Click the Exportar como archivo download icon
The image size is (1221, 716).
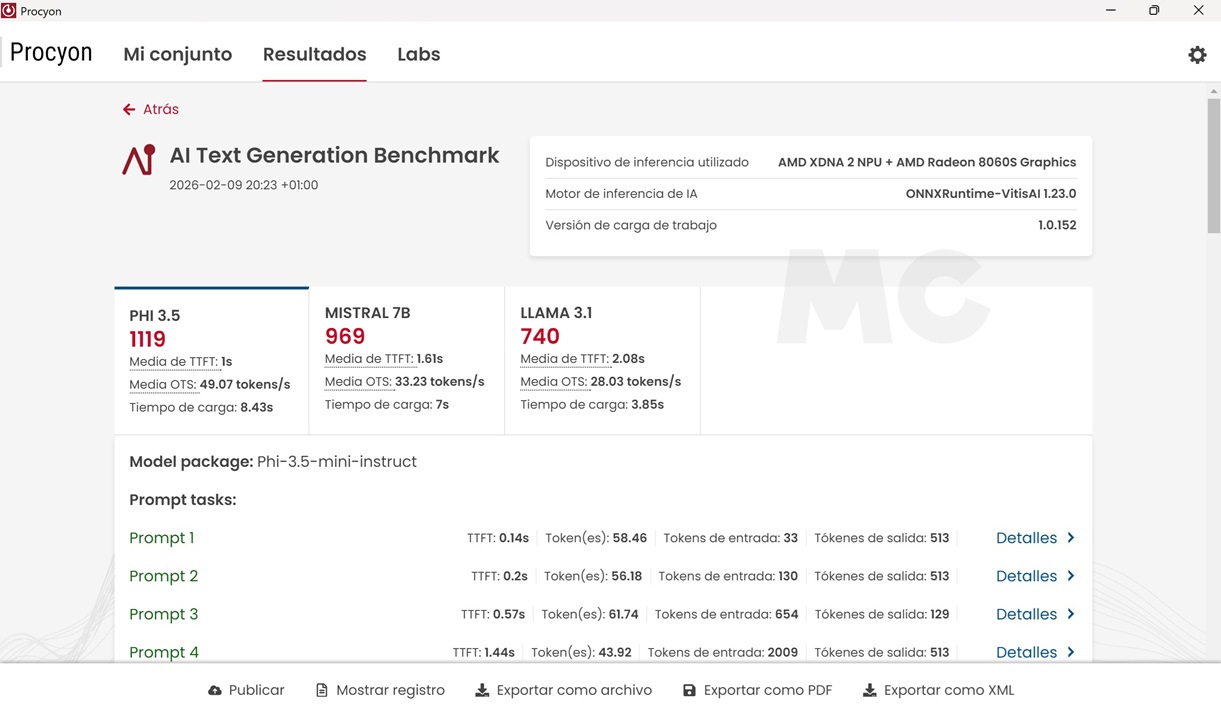tap(482, 691)
